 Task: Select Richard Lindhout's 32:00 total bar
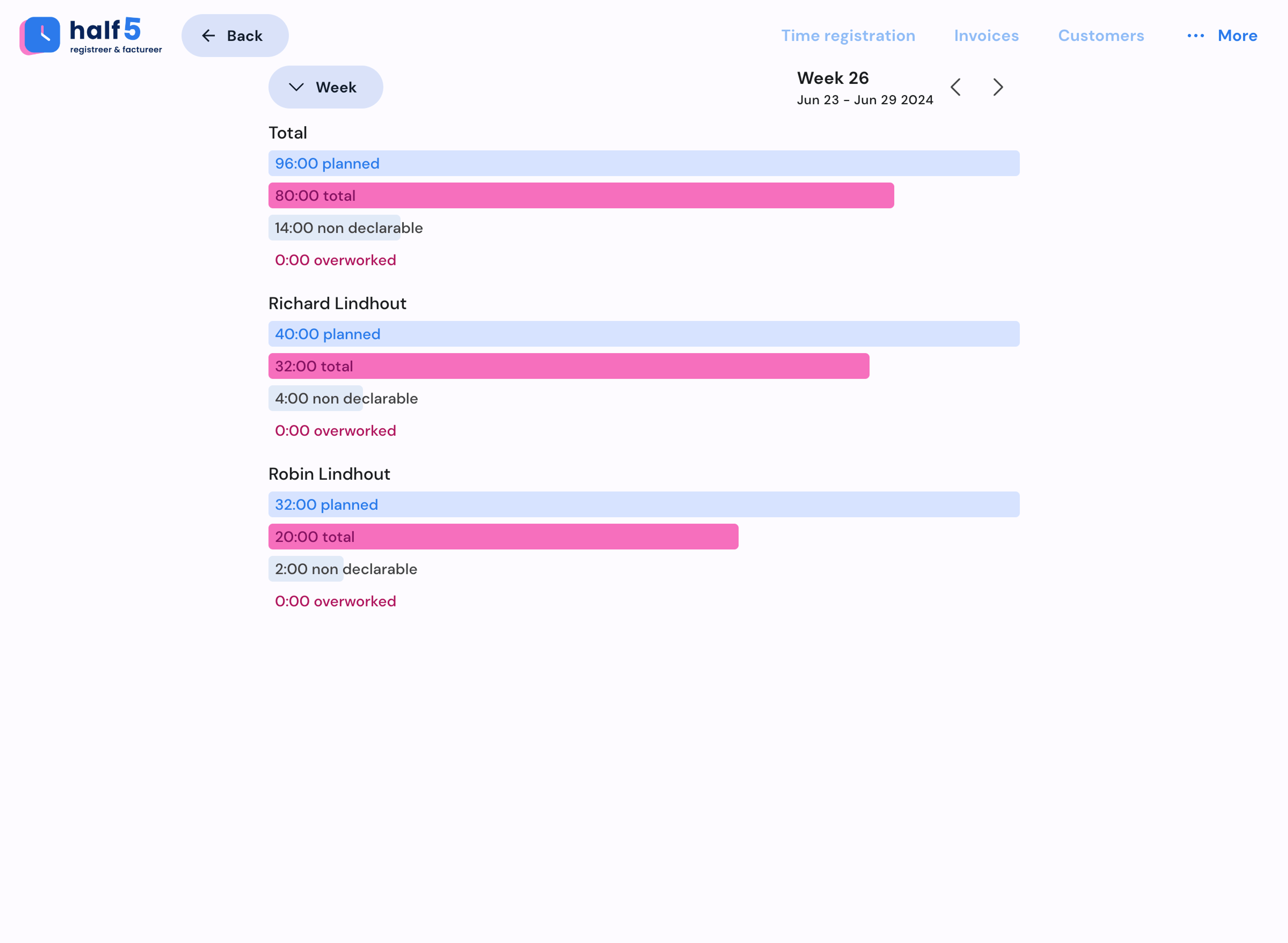click(x=568, y=367)
